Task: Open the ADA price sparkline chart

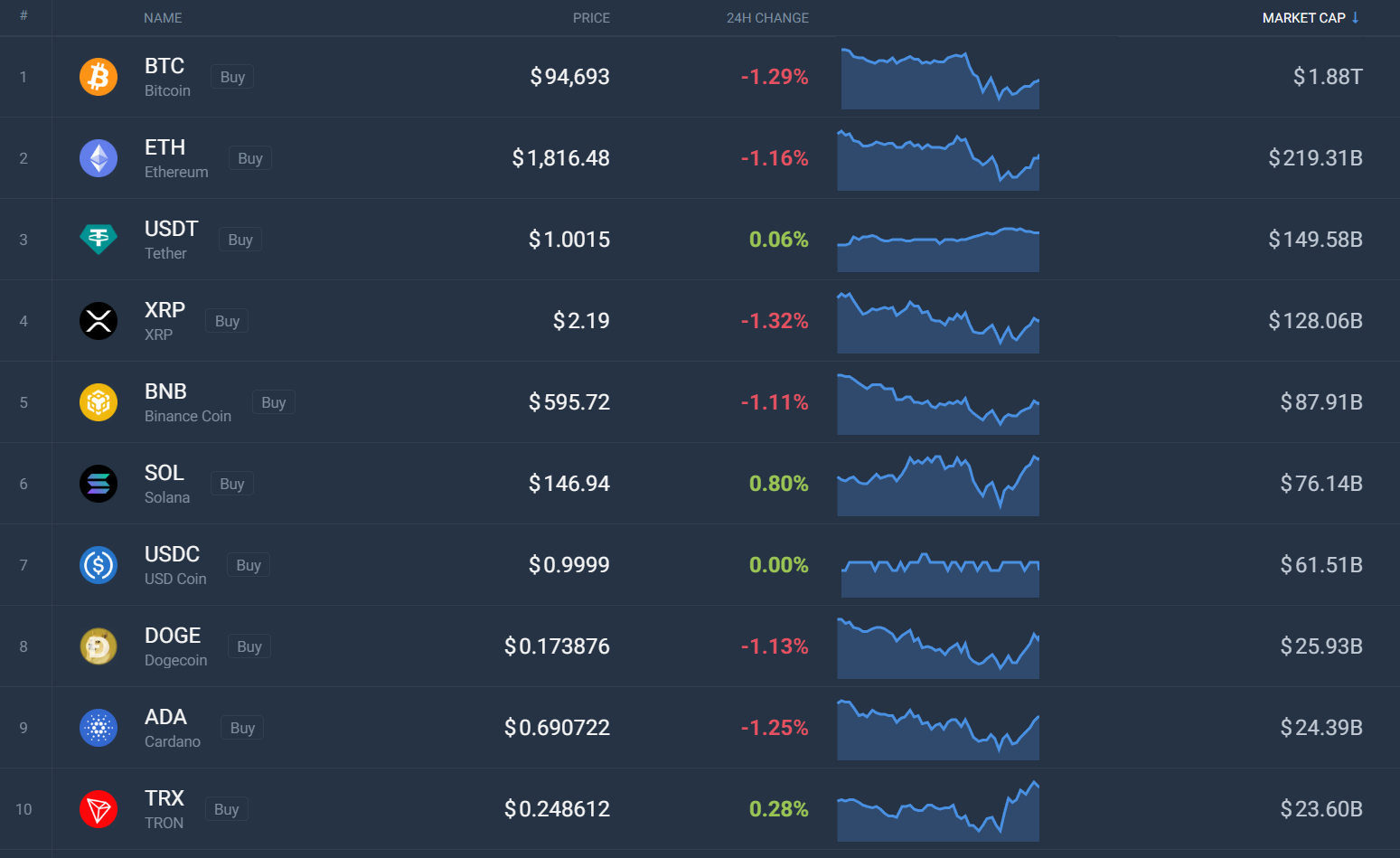Action: [938, 730]
